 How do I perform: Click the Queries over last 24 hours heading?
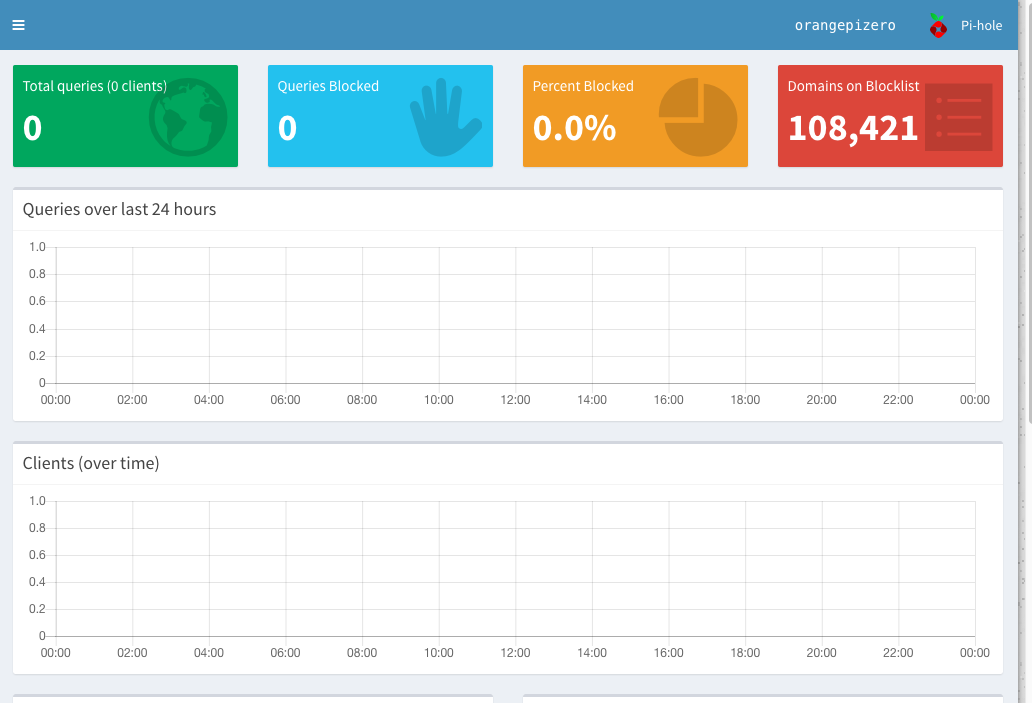point(117,209)
